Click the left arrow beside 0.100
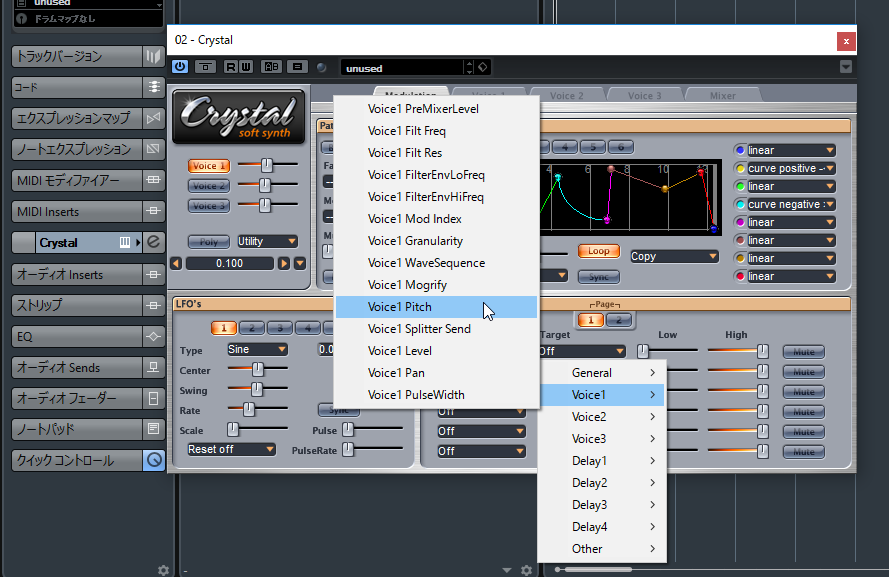This screenshot has width=889, height=577. click(176, 264)
